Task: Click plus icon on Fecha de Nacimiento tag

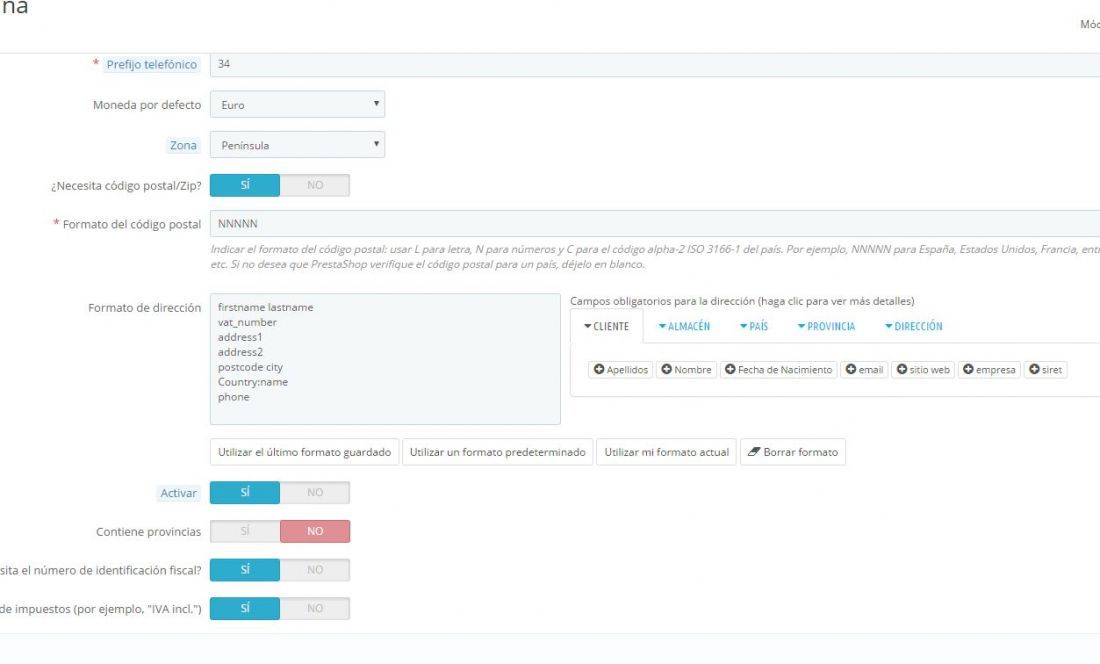Action: (730, 369)
